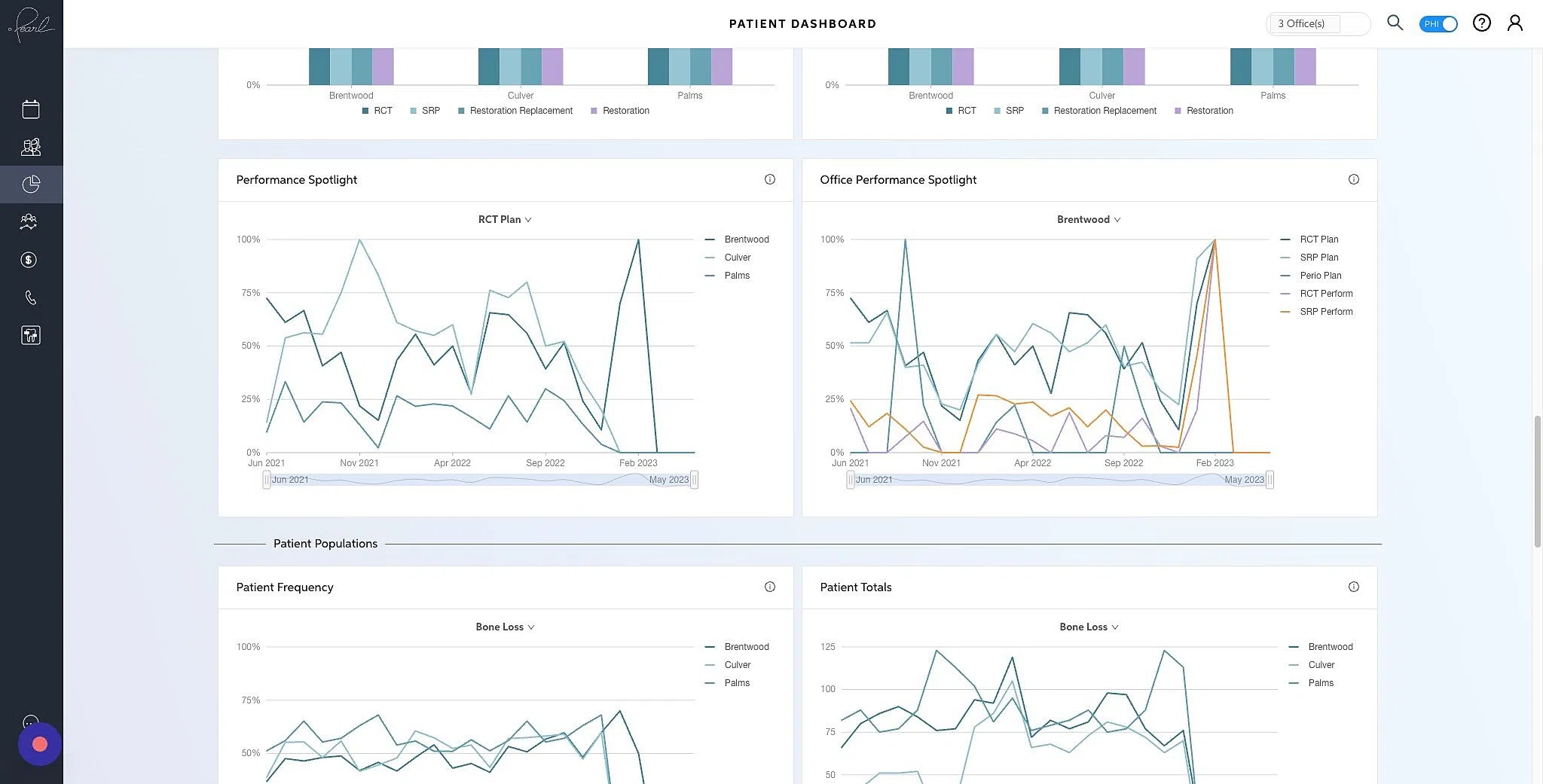Open the RCT Plan metric dropdown
Image resolution: width=1543 pixels, height=784 pixels.
(505, 219)
